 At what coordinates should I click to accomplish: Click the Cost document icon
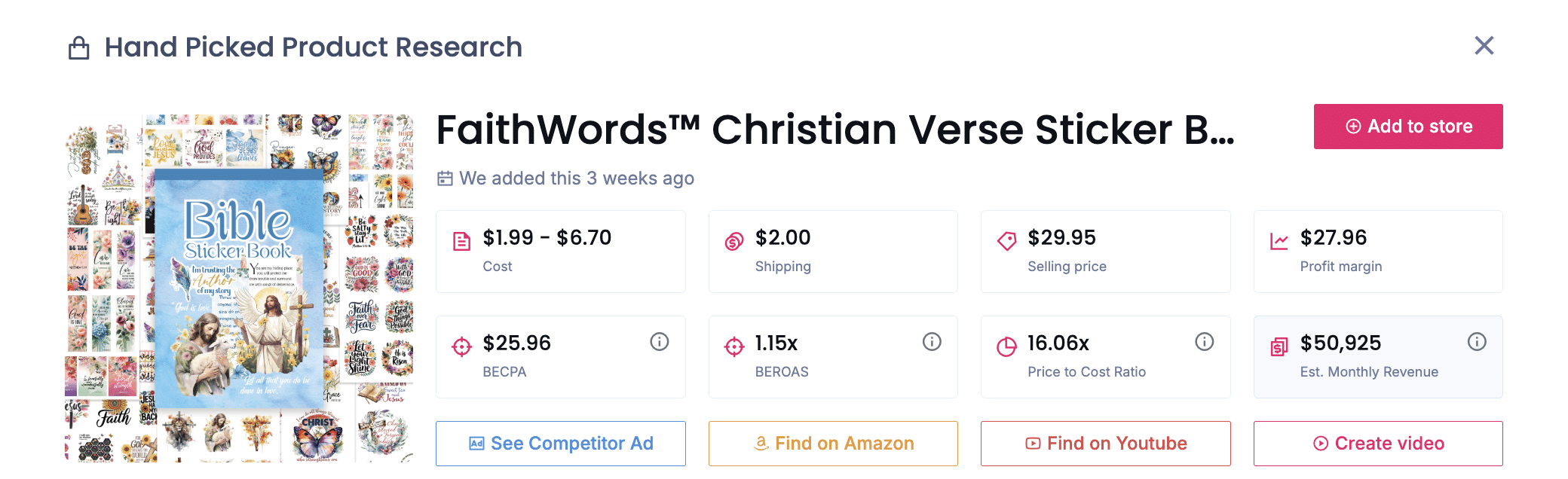pyautogui.click(x=461, y=241)
